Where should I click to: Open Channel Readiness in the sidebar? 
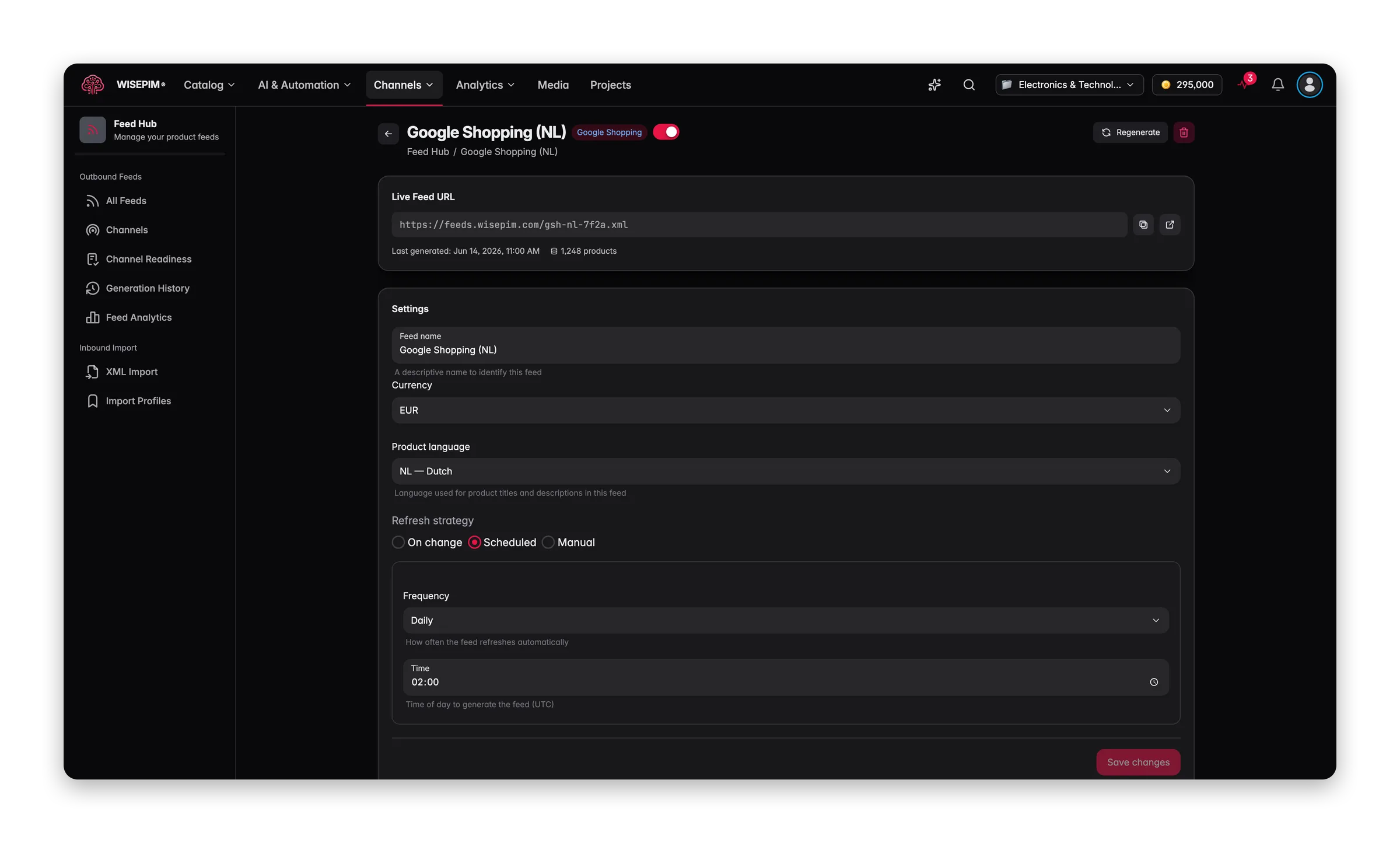(x=149, y=259)
